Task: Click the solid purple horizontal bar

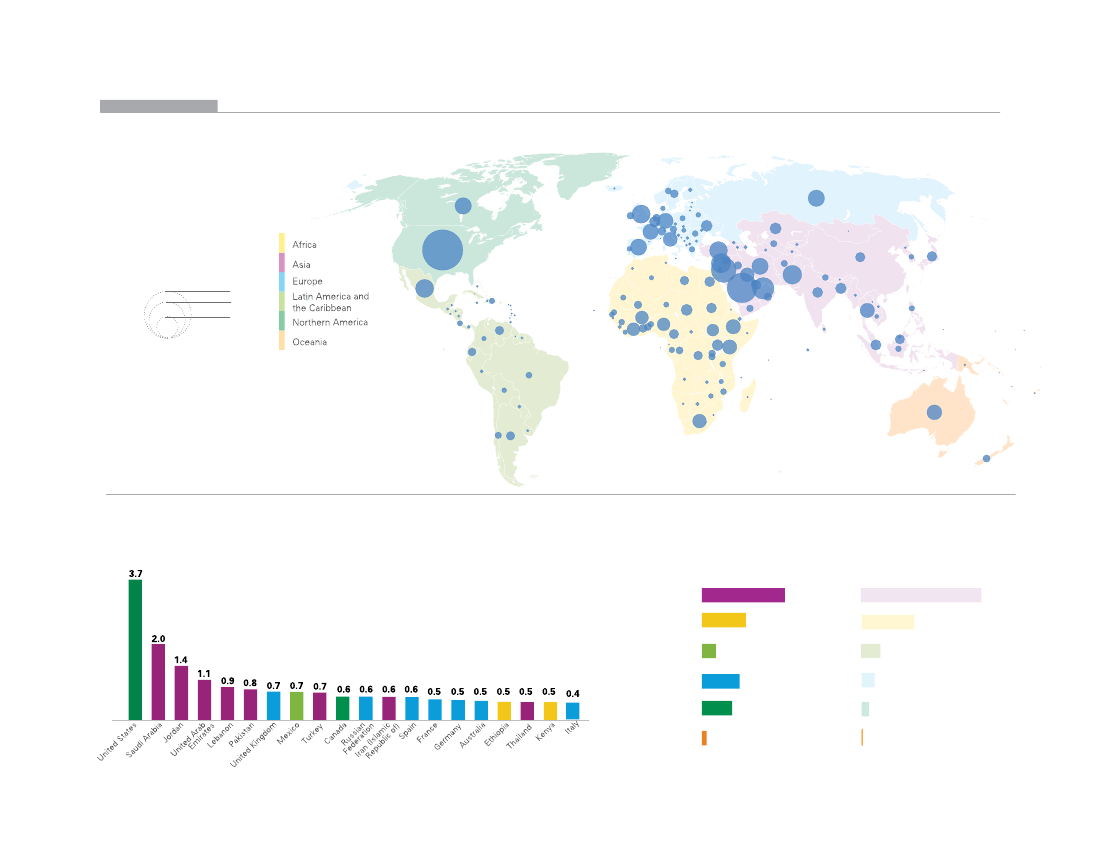Action: point(743,595)
